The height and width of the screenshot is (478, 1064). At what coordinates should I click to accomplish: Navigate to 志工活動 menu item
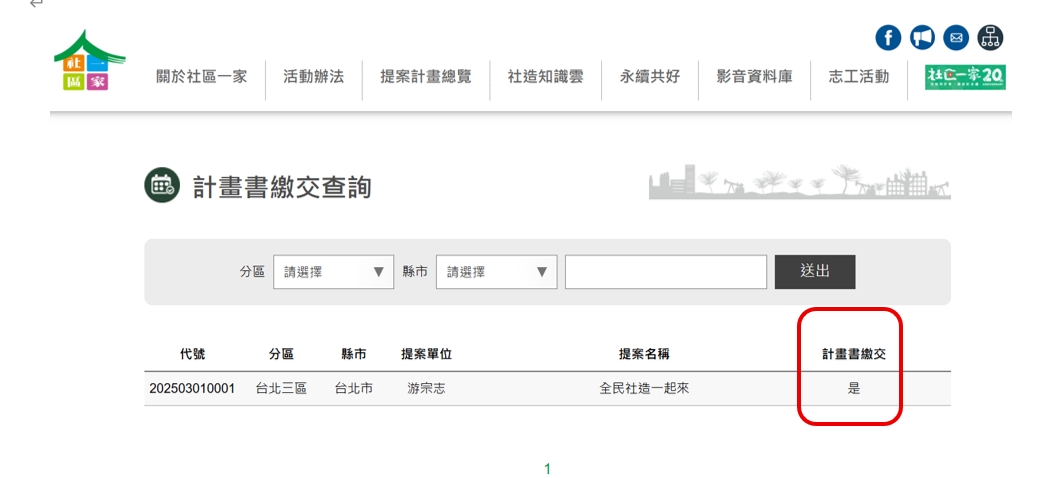coord(858,77)
